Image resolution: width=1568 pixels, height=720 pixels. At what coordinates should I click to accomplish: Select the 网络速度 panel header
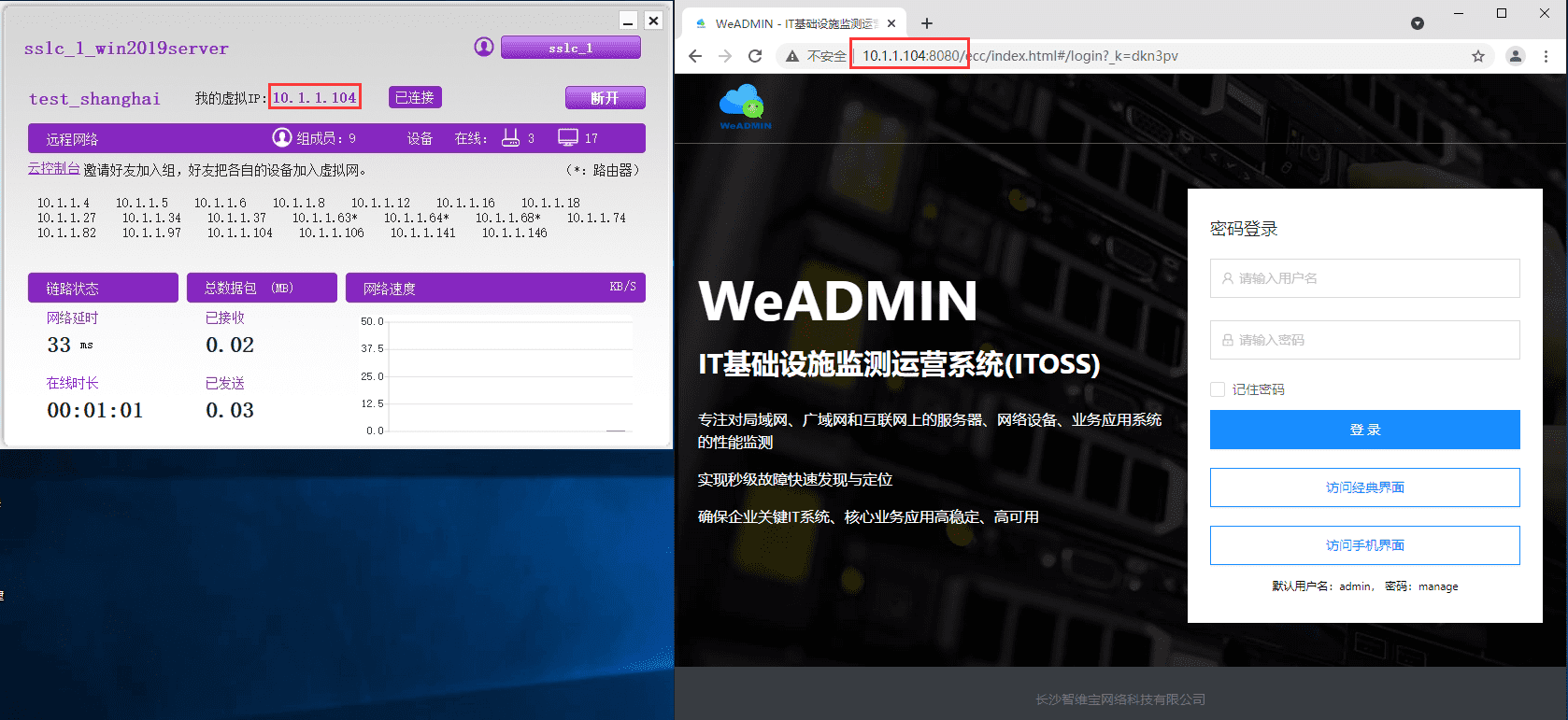pyautogui.click(x=495, y=288)
